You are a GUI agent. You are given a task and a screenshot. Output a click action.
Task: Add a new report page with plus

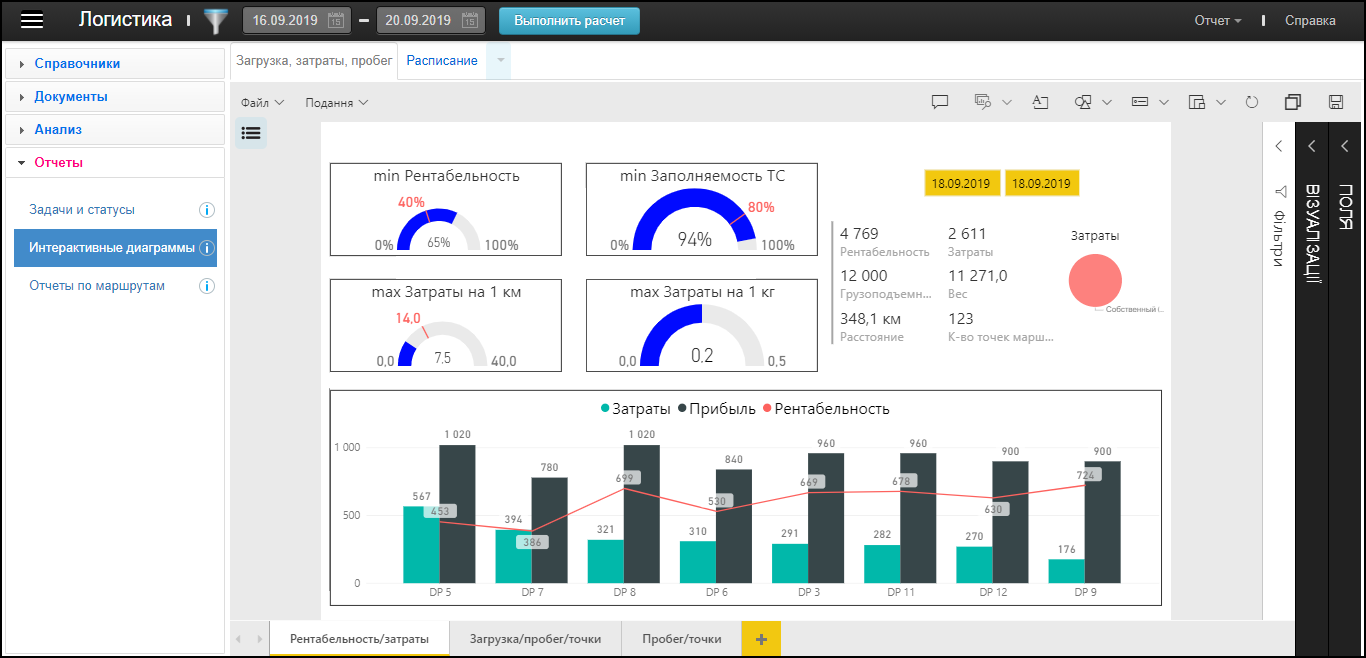[761, 639]
